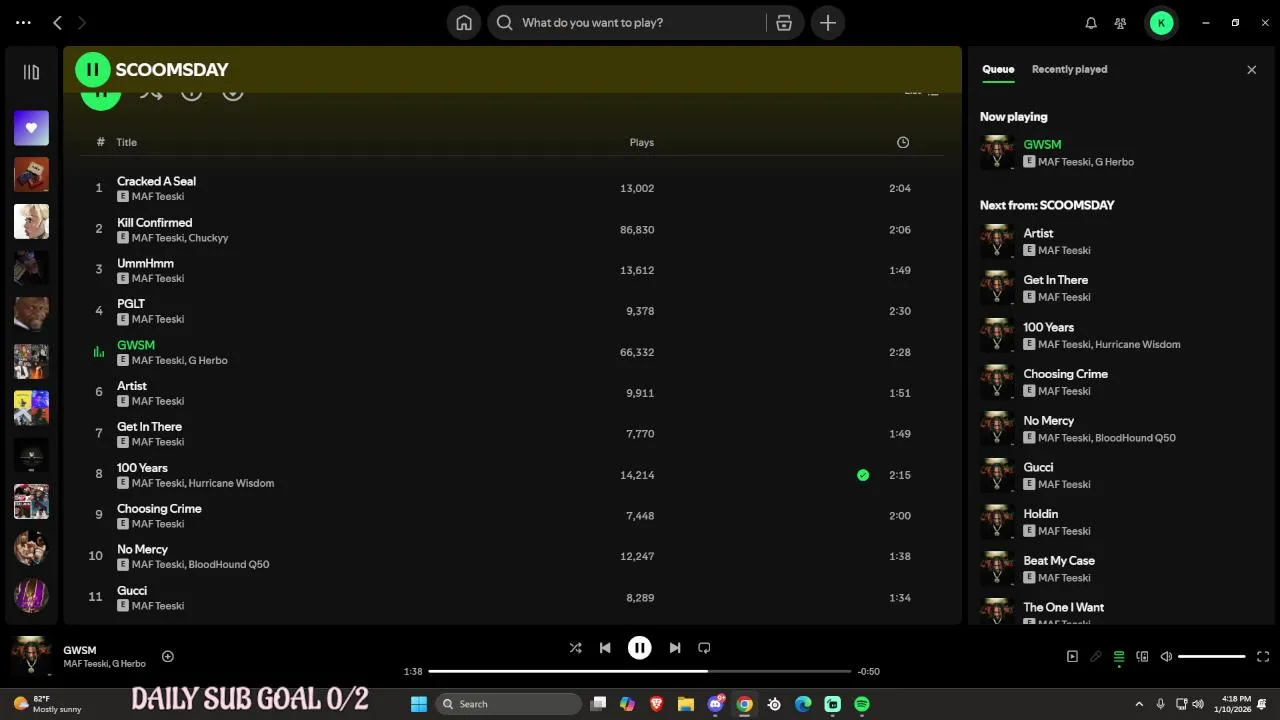Open Chrome from the taskbar

[x=744, y=704]
